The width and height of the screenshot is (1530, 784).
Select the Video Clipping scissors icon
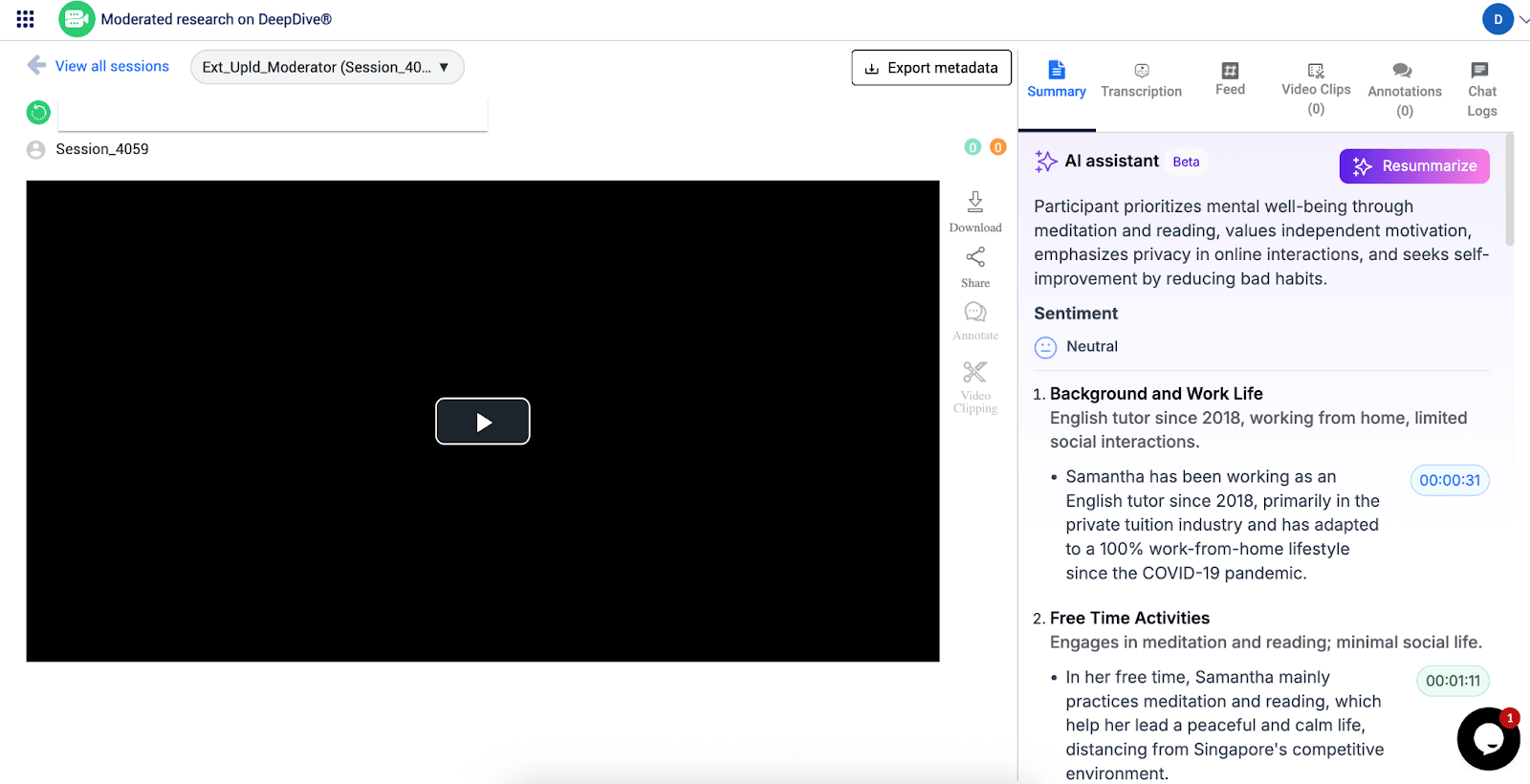[974, 373]
